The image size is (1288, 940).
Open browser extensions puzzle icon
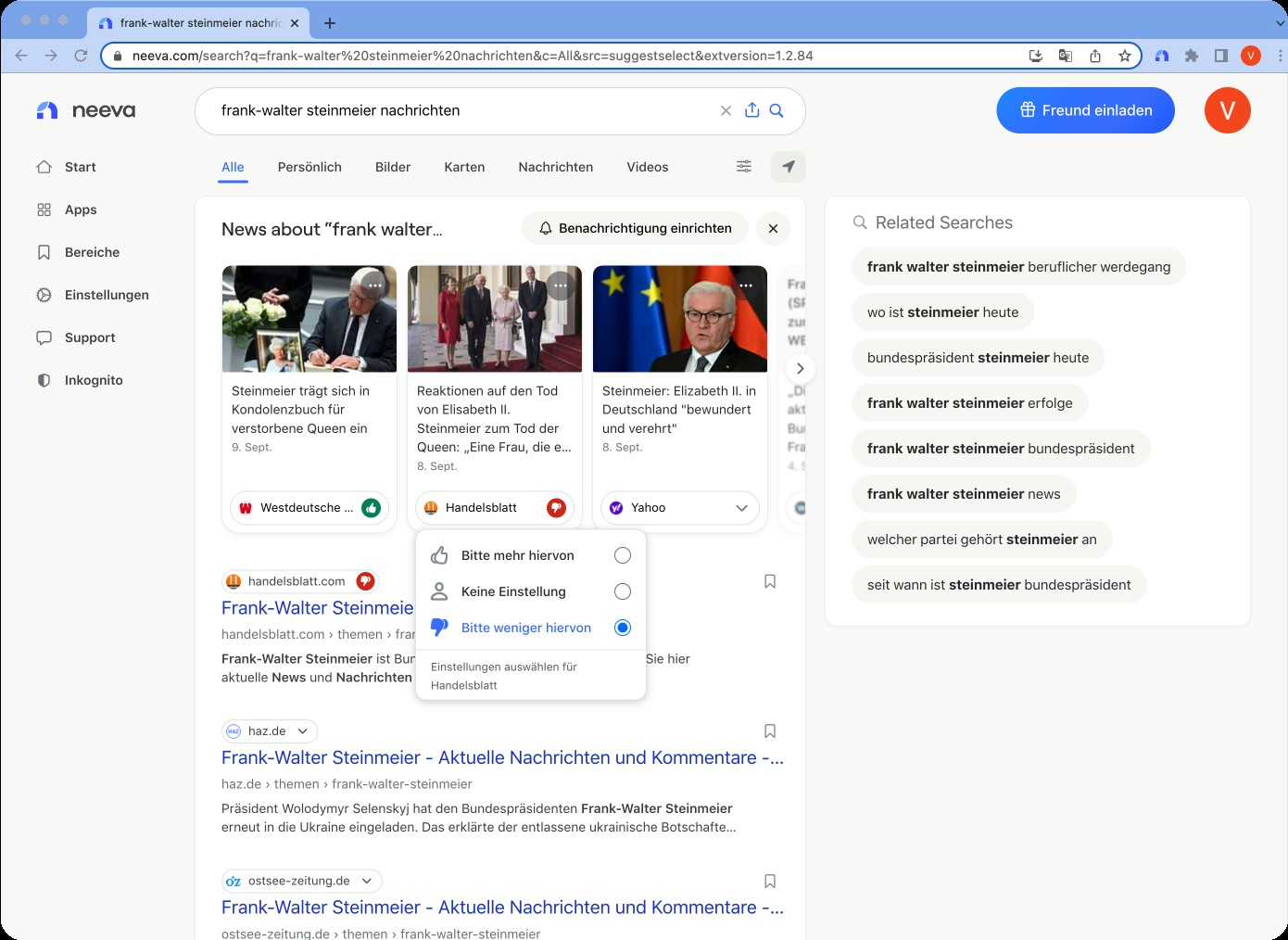pyautogui.click(x=1192, y=56)
